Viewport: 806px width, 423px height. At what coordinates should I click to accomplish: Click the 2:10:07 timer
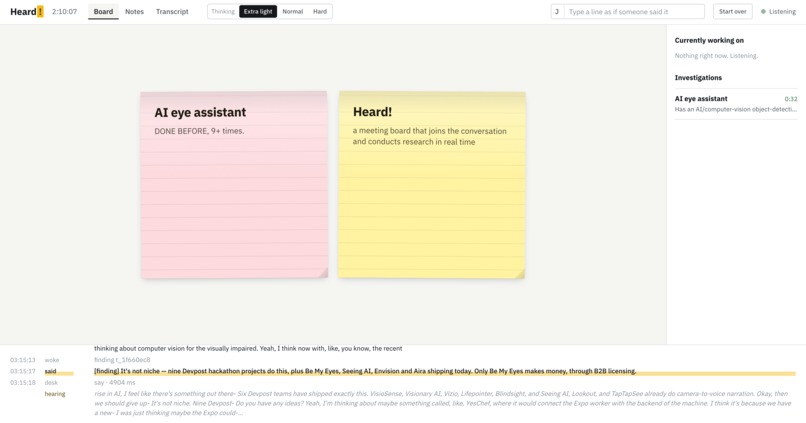(64, 11)
